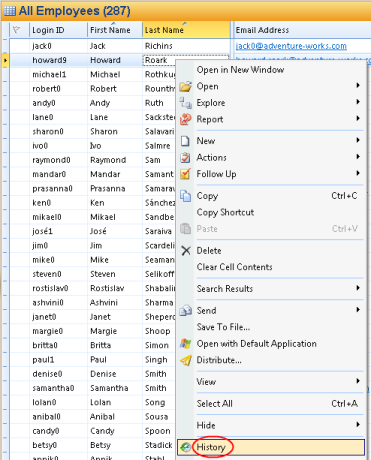Viewport: 371px width, 460px height.
Task: Select the jack0 login cell
Action: pos(58,46)
